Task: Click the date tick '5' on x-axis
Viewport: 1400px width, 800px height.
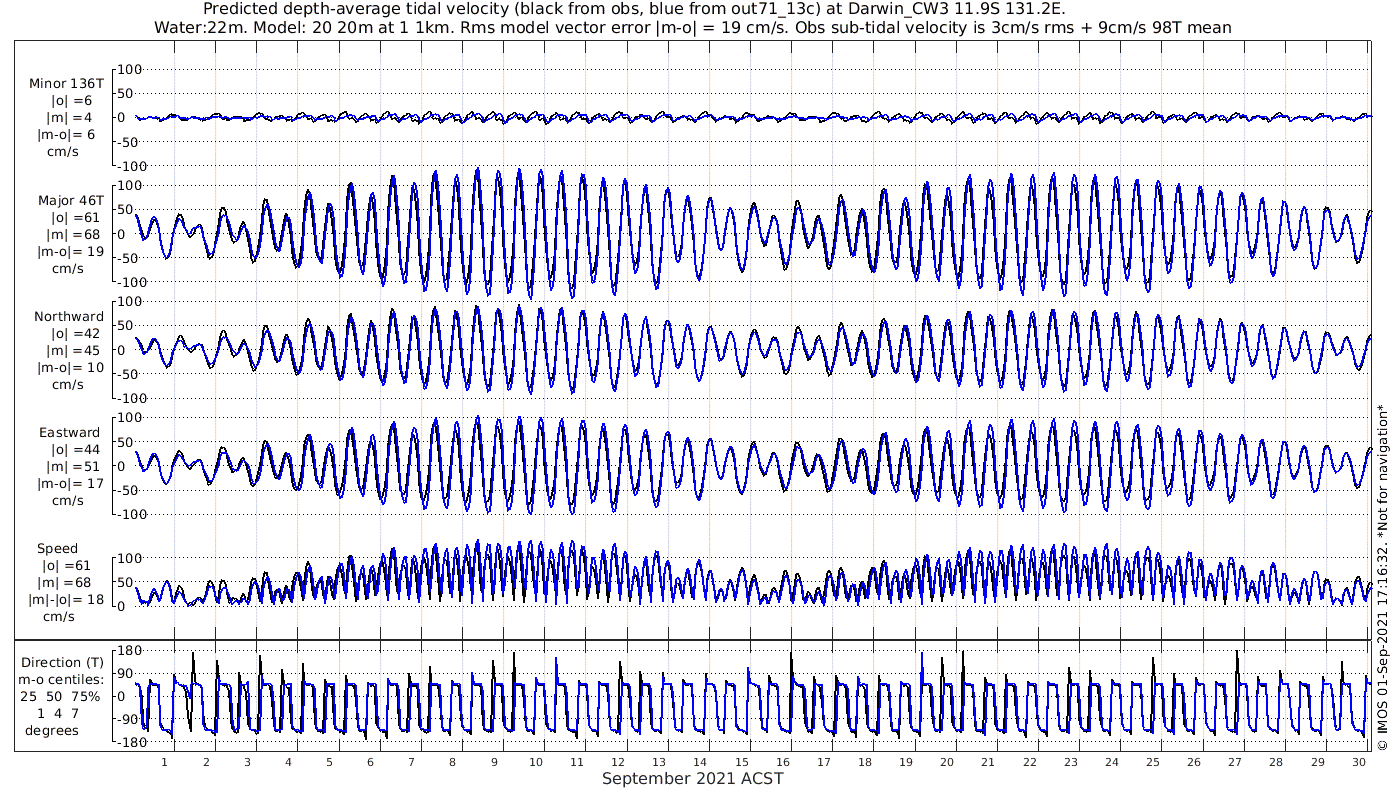Action: 329,762
